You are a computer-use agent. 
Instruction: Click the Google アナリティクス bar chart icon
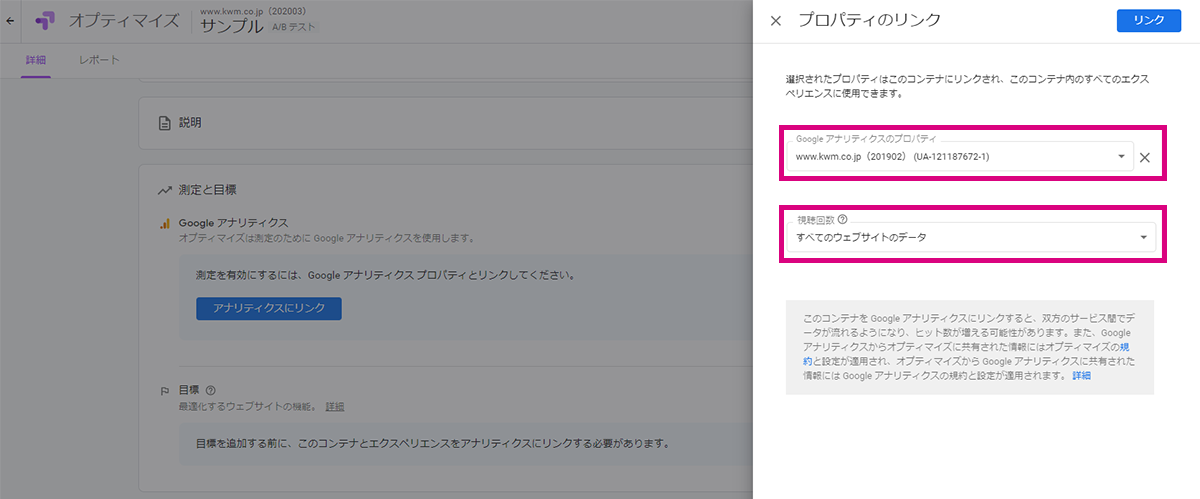[165, 223]
